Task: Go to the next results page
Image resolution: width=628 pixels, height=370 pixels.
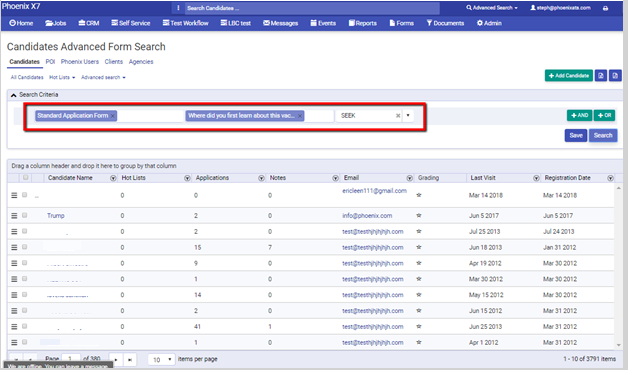Action: 116,359
